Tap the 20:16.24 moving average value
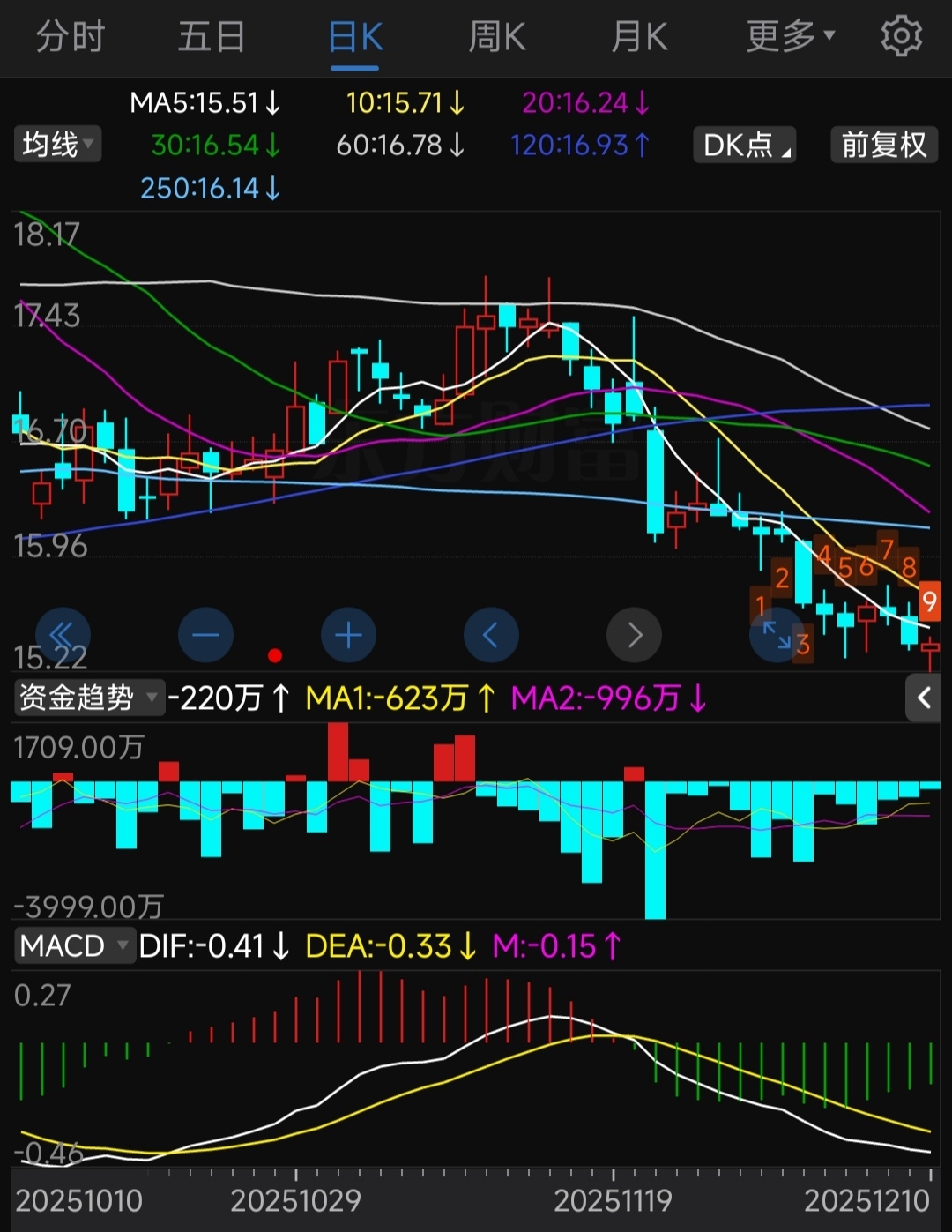The height and width of the screenshot is (1232, 952). point(585,103)
